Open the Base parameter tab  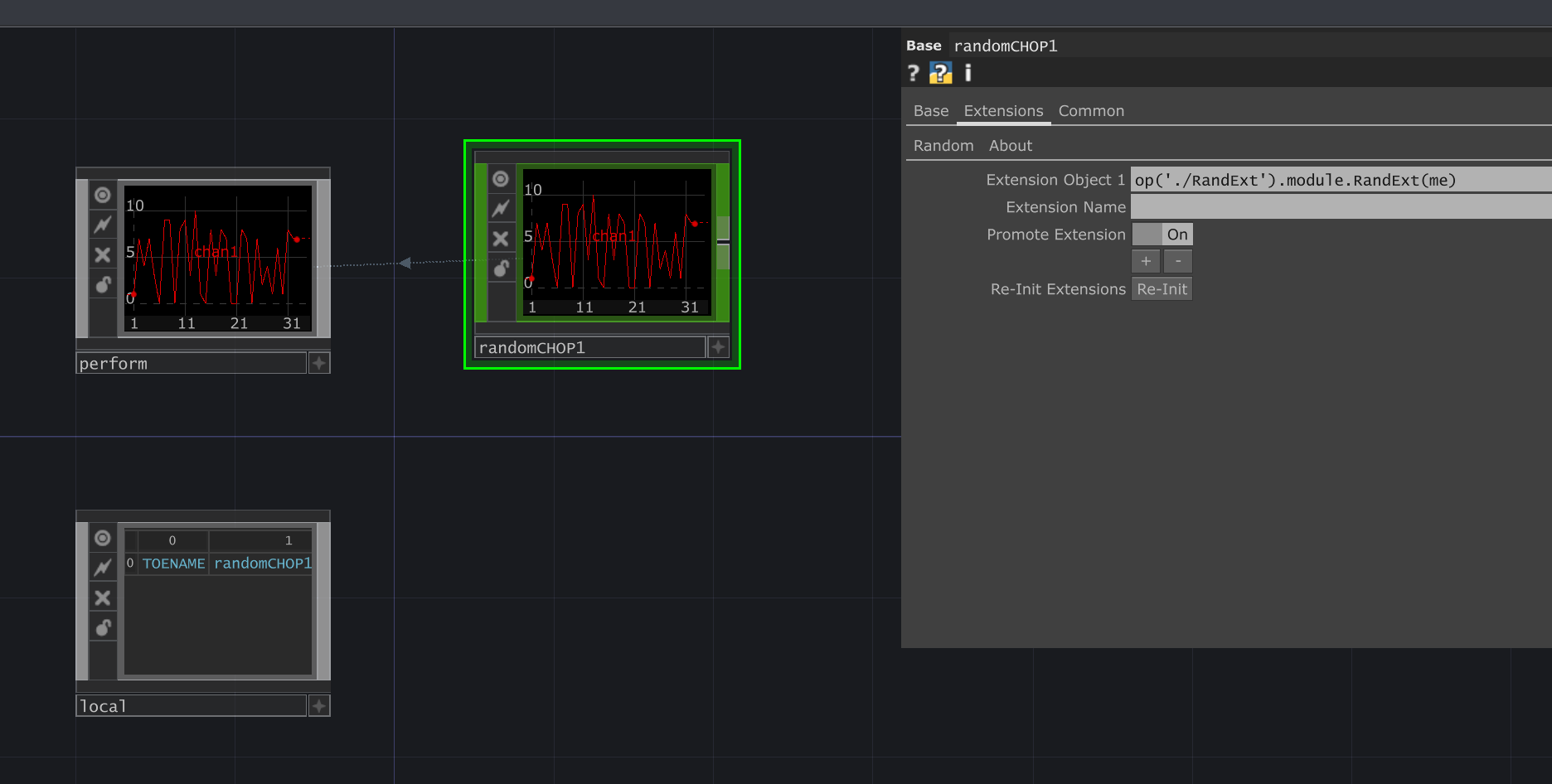(x=930, y=110)
